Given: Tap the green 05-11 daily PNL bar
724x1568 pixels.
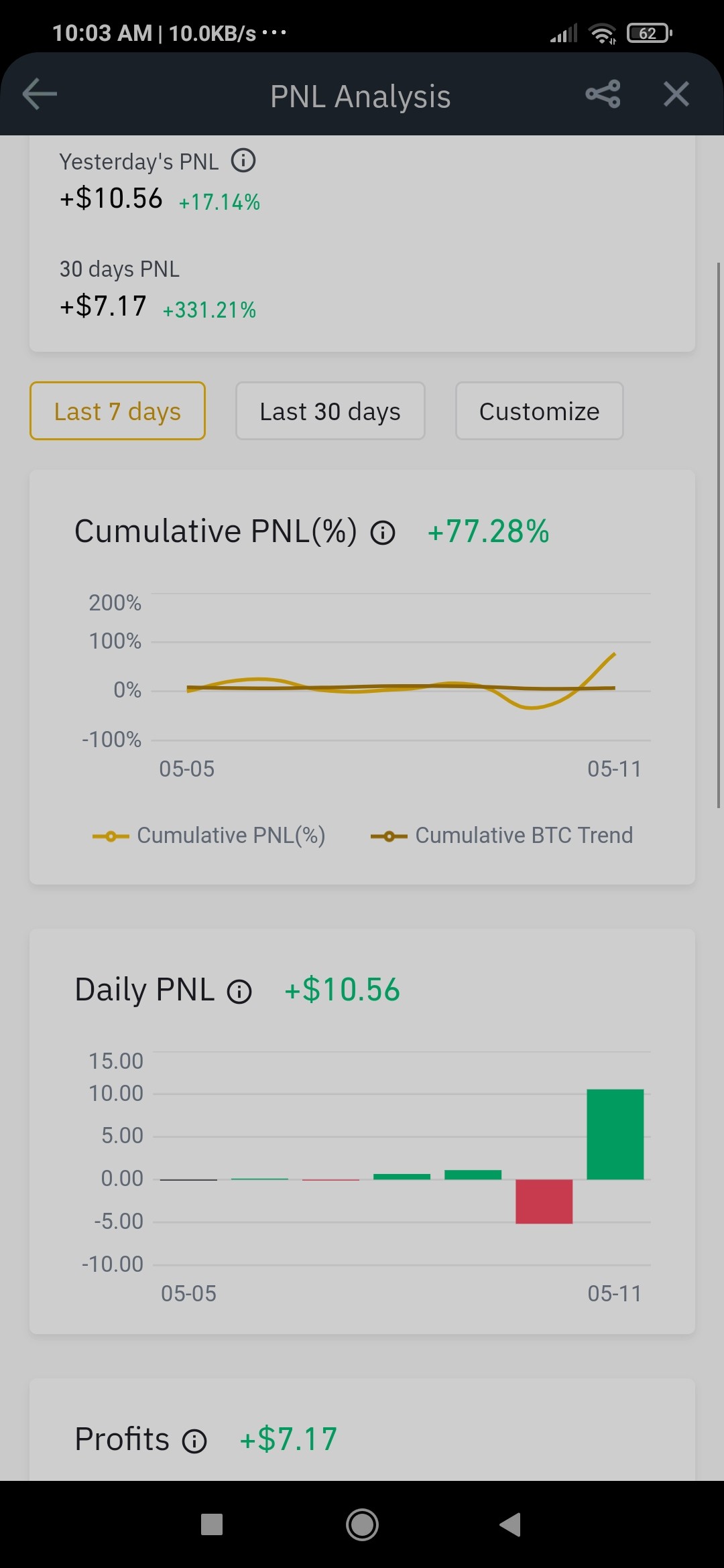Looking at the screenshot, I should pyautogui.click(x=615, y=1134).
